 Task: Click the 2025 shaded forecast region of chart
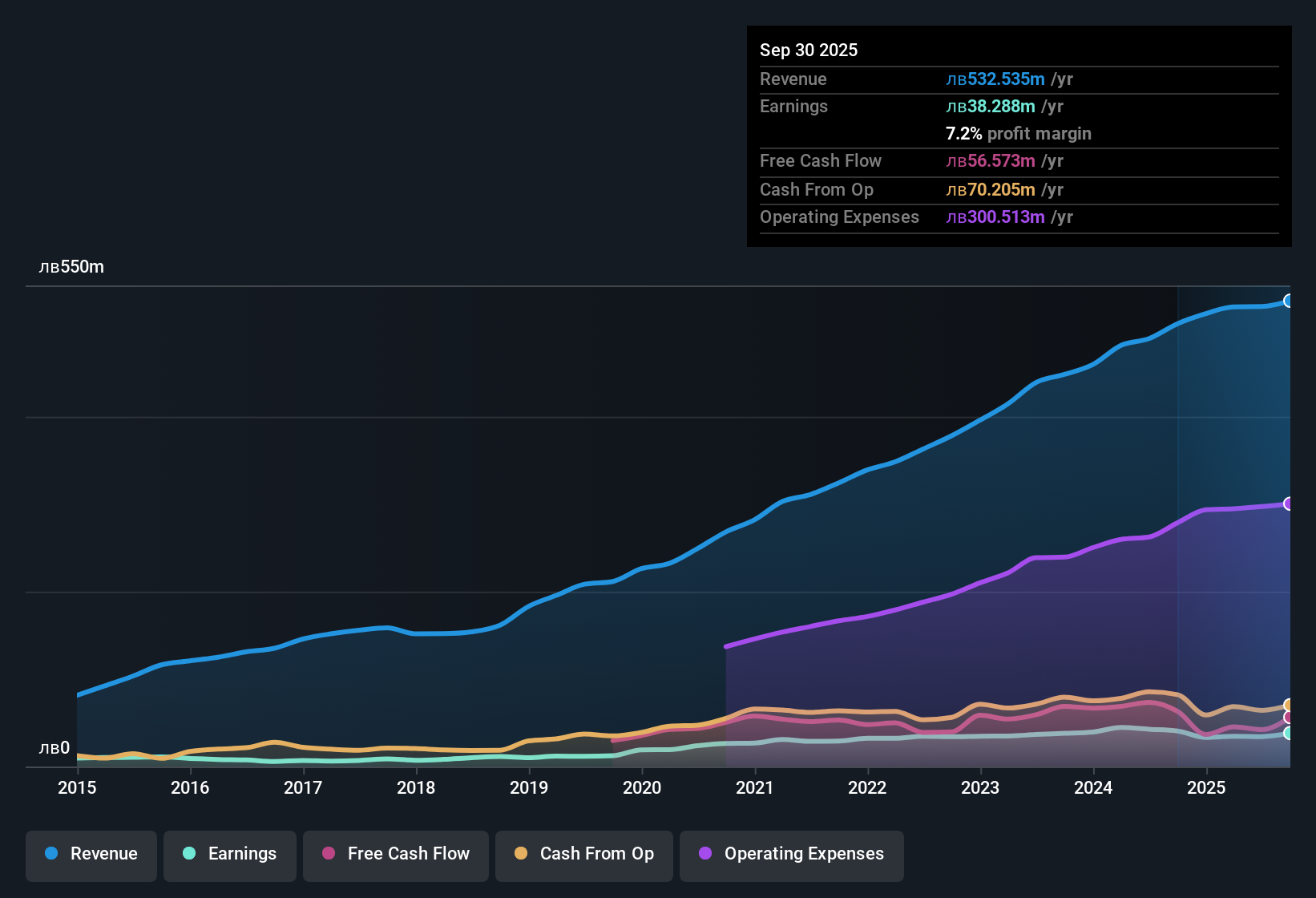(1234, 481)
